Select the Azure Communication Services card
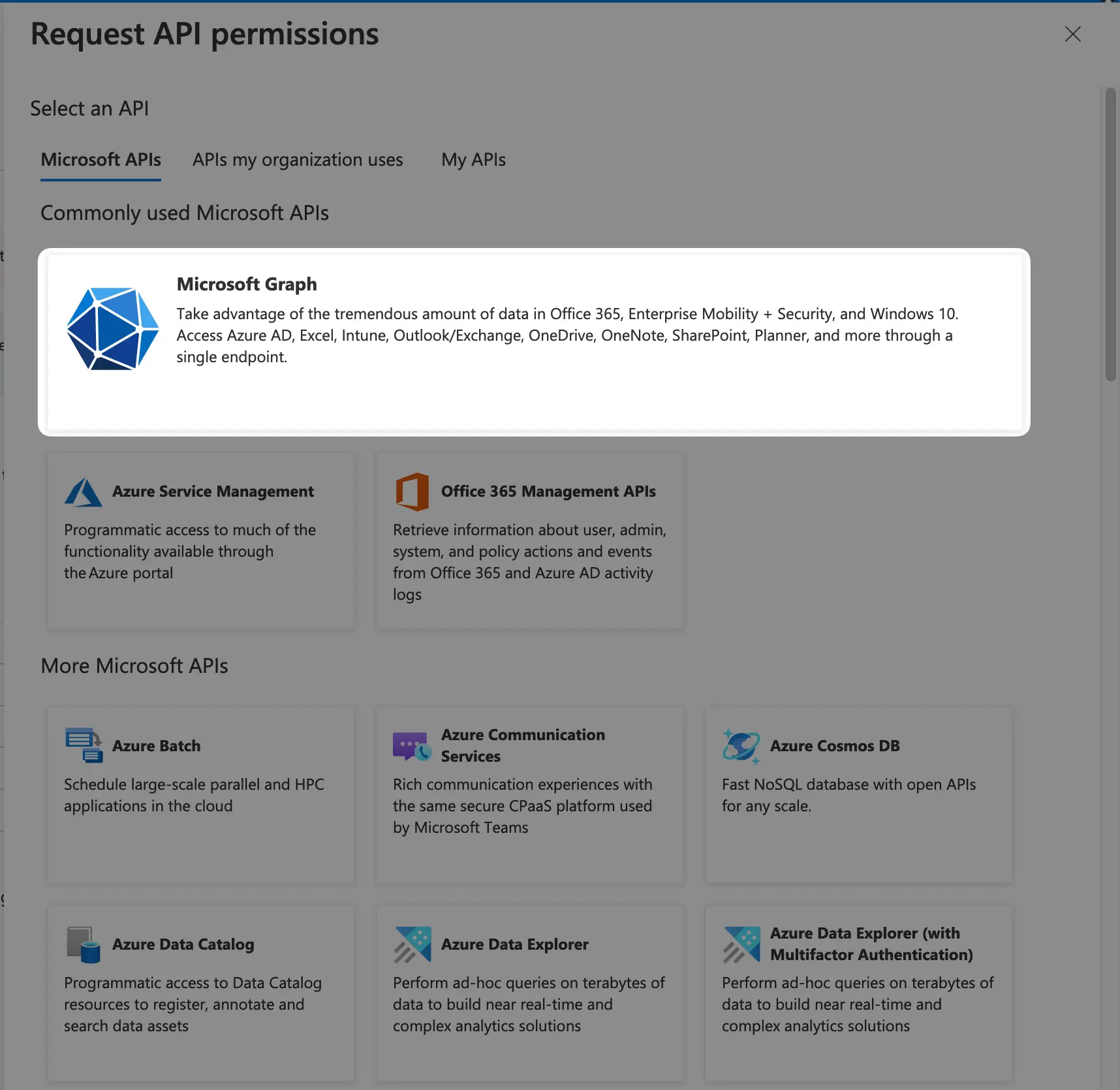 [x=529, y=795]
